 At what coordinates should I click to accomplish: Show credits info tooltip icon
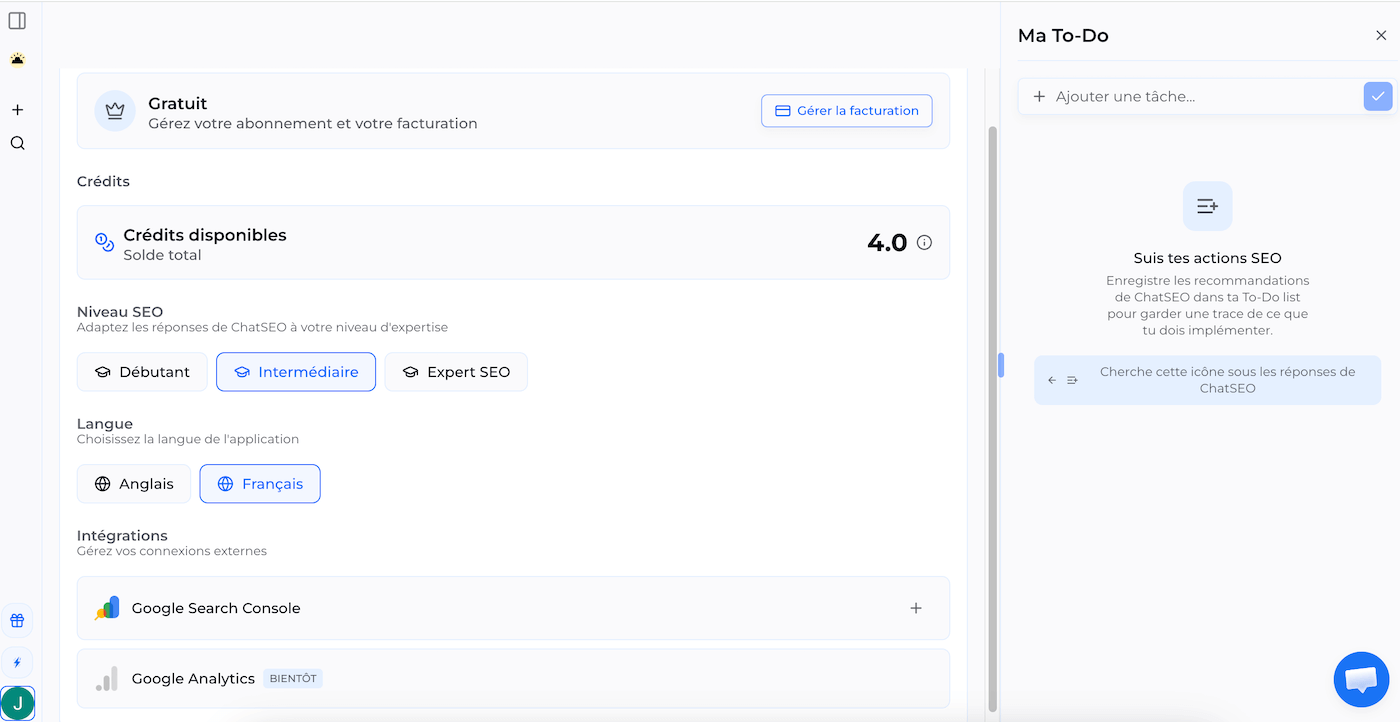924,242
